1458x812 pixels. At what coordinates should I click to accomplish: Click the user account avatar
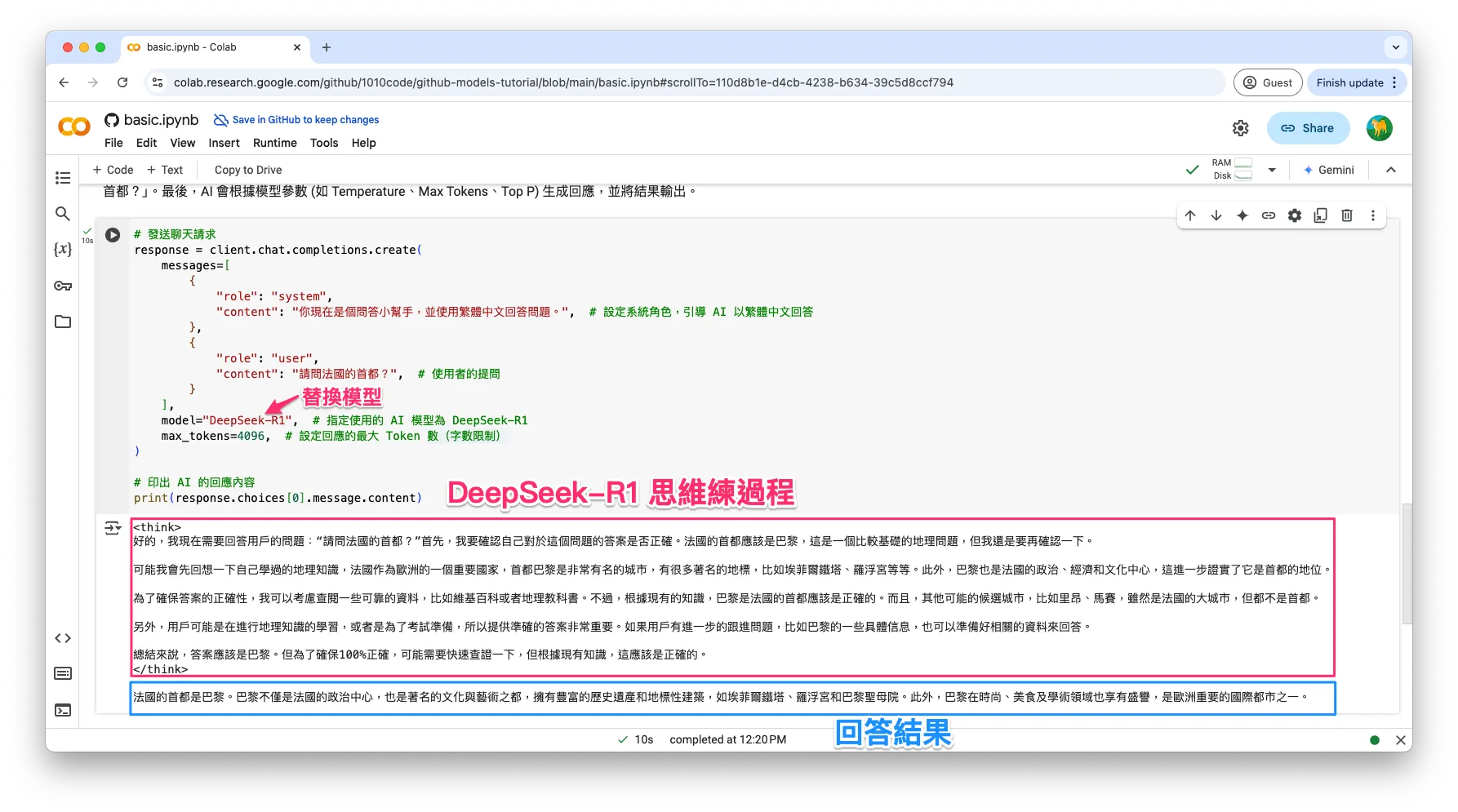coord(1380,128)
